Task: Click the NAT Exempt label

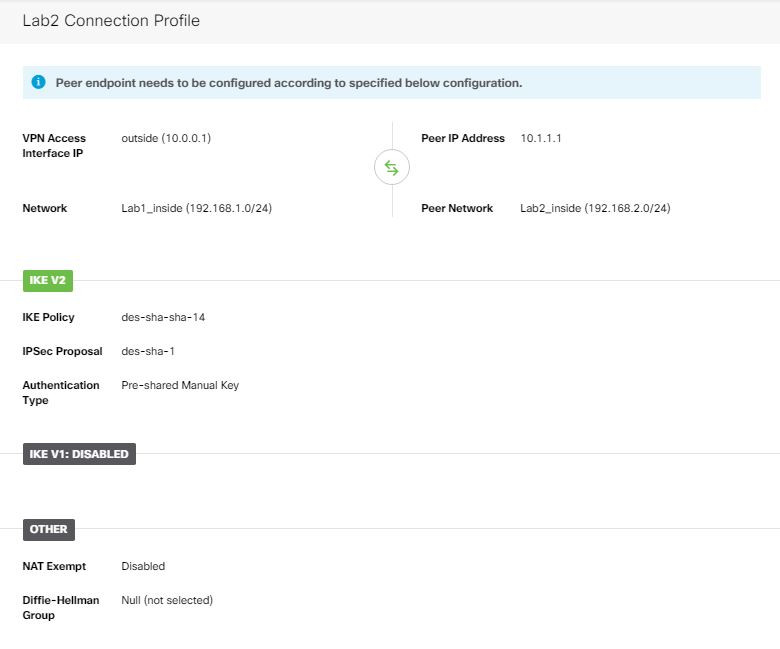Action: click(54, 566)
